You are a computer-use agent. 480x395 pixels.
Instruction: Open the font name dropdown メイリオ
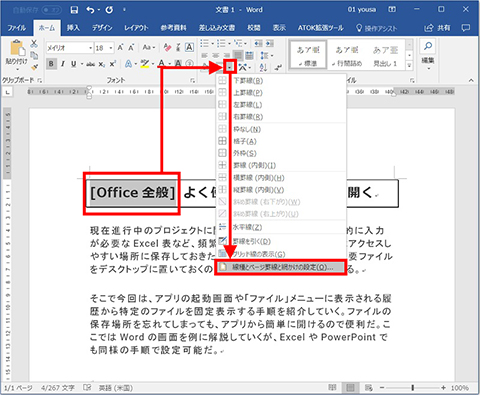point(69,48)
